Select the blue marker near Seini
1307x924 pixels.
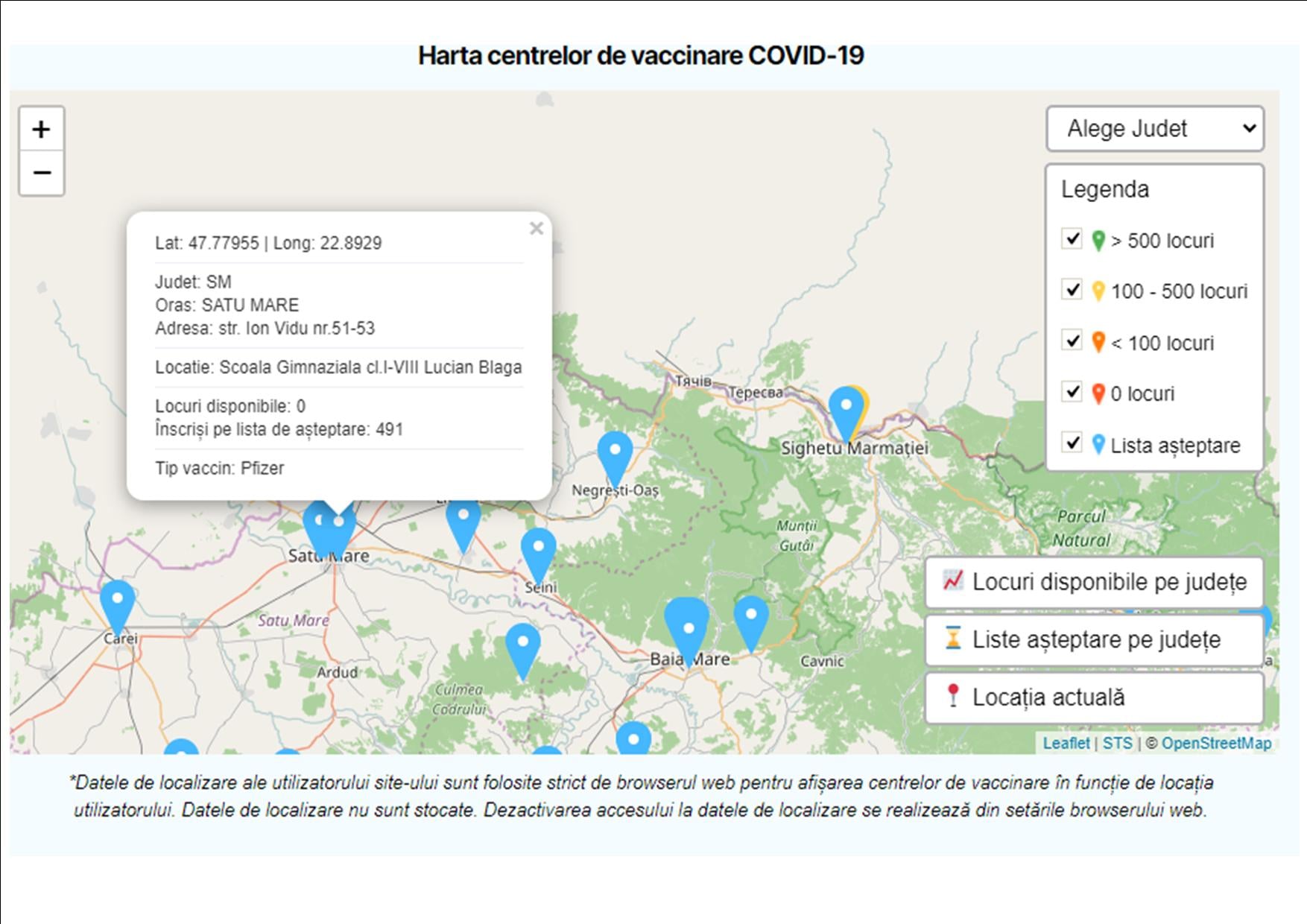point(539,545)
